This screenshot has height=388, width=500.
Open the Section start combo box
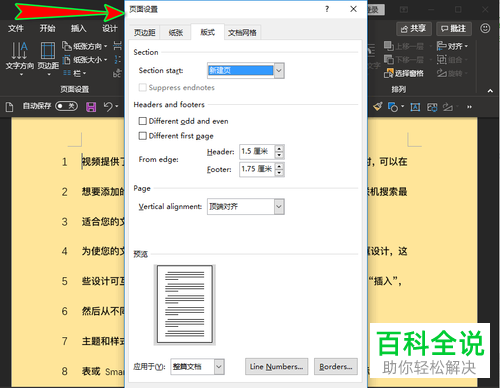(x=246, y=70)
